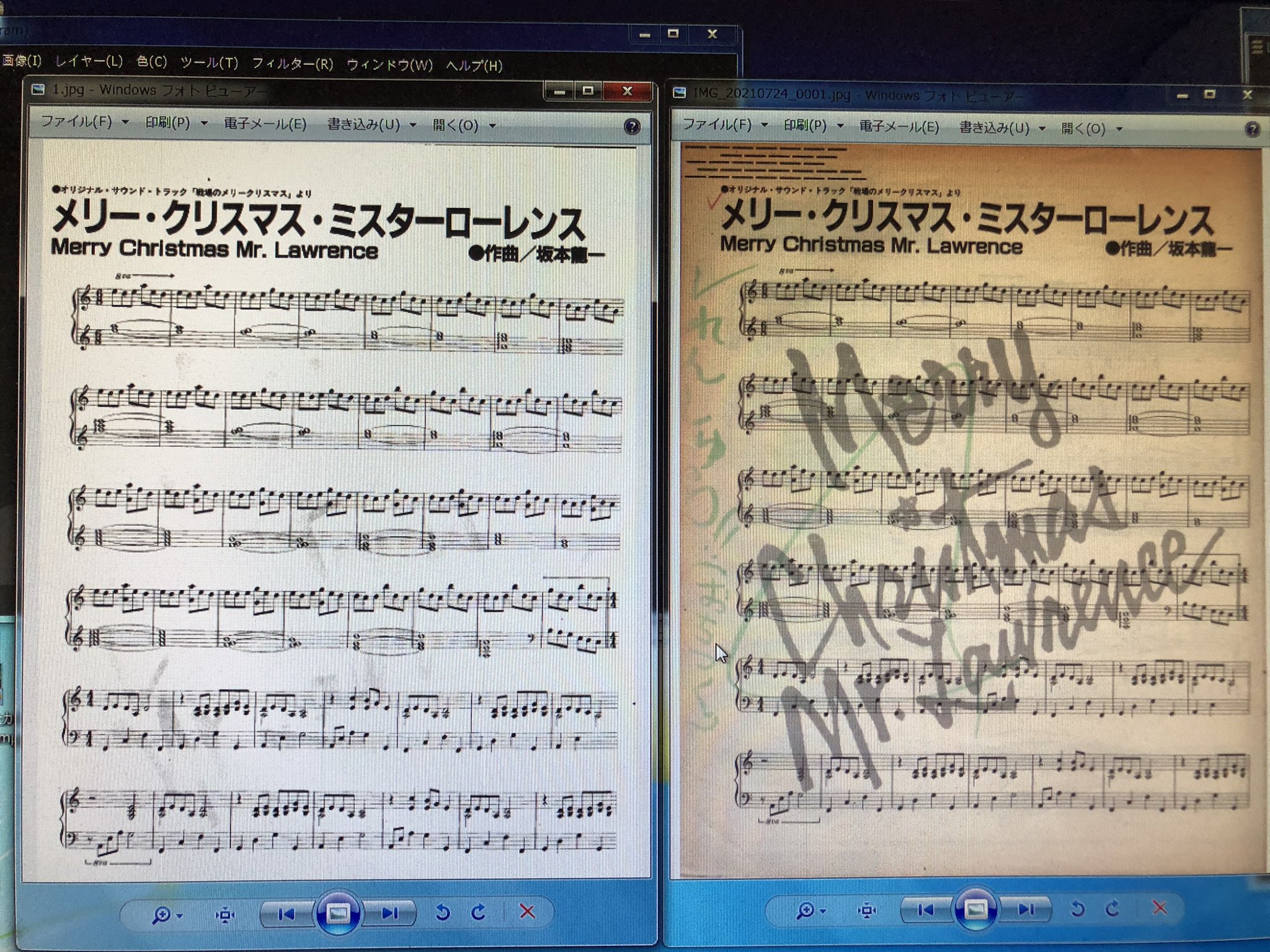Rotate counterclockwise in IMG_20210724_0001.jpg viewer
This screenshot has width=1270, height=952.
[x=1077, y=909]
